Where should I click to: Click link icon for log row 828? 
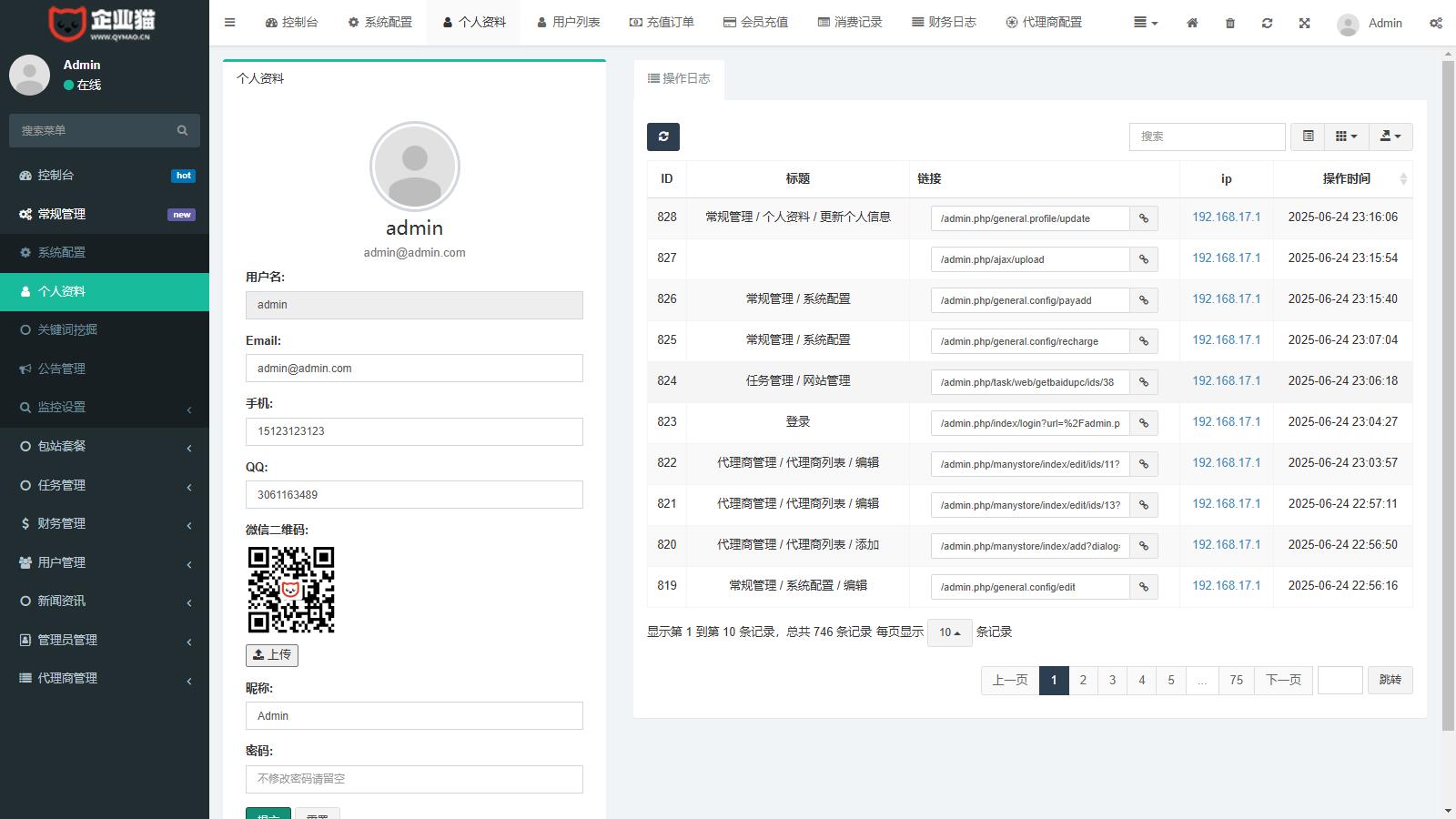pos(1144,218)
